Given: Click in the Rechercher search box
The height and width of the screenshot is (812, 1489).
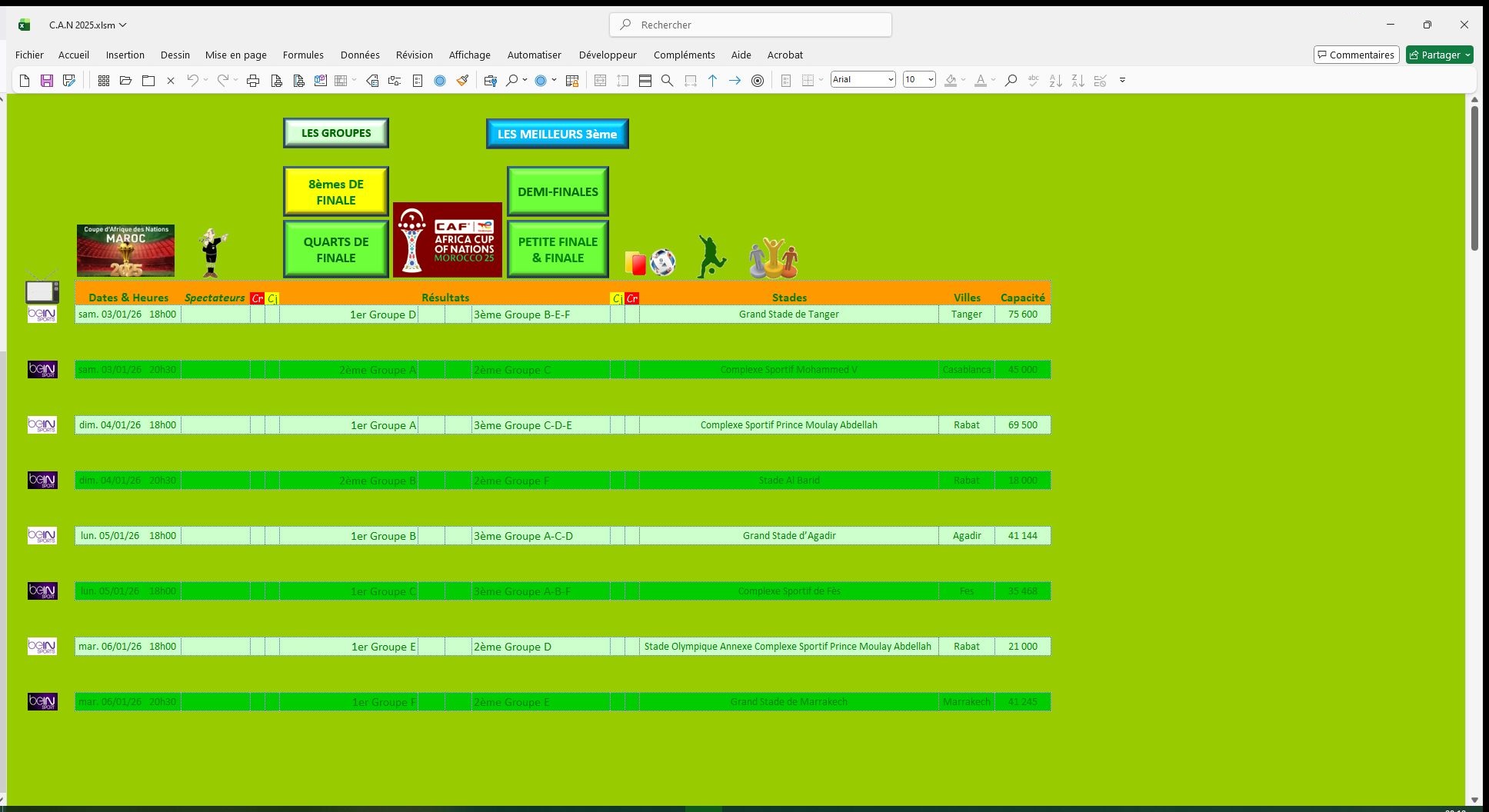Looking at the screenshot, I should (x=751, y=25).
